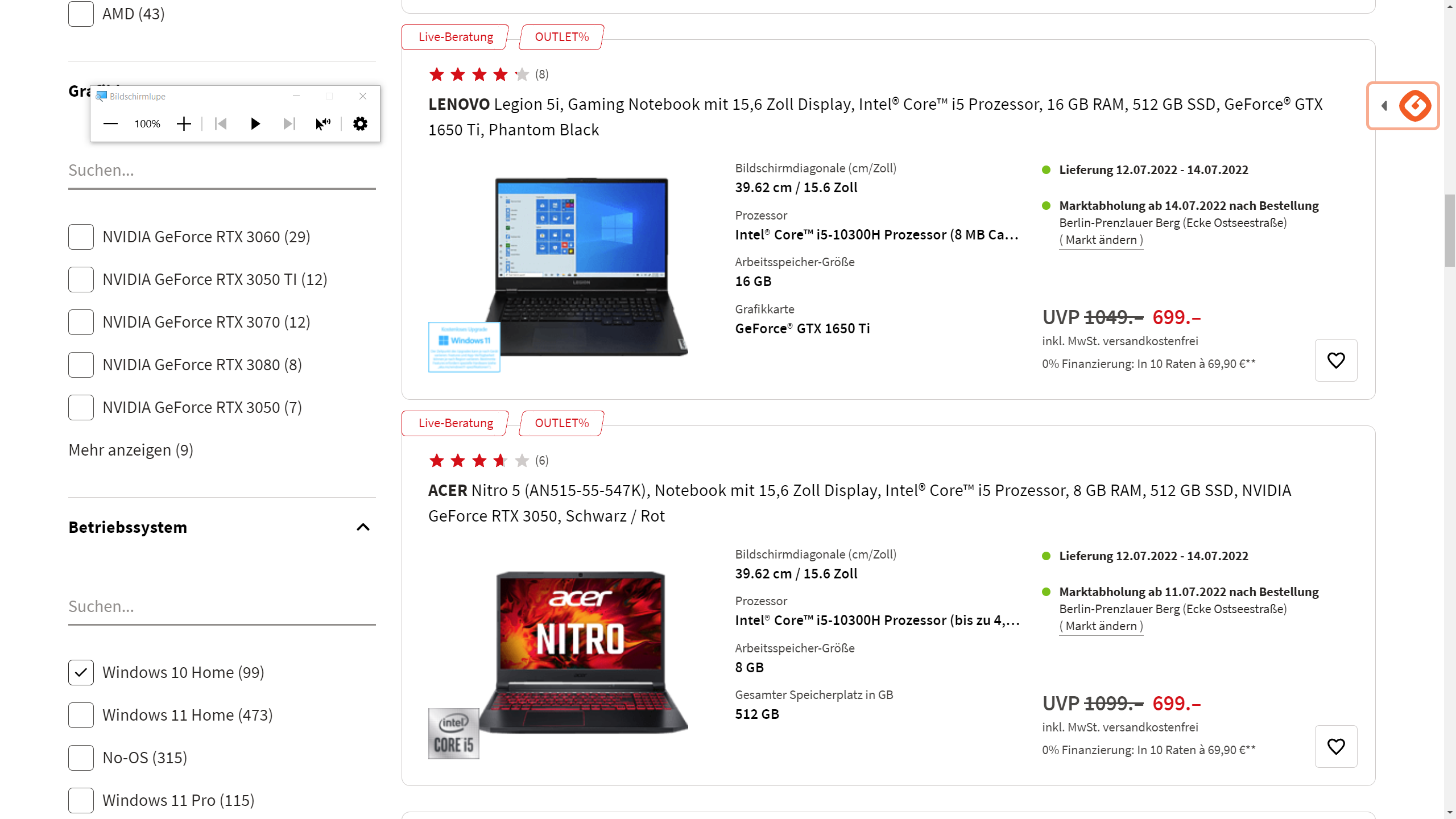
Task: Open the orange side widget tab
Action: (1403, 106)
